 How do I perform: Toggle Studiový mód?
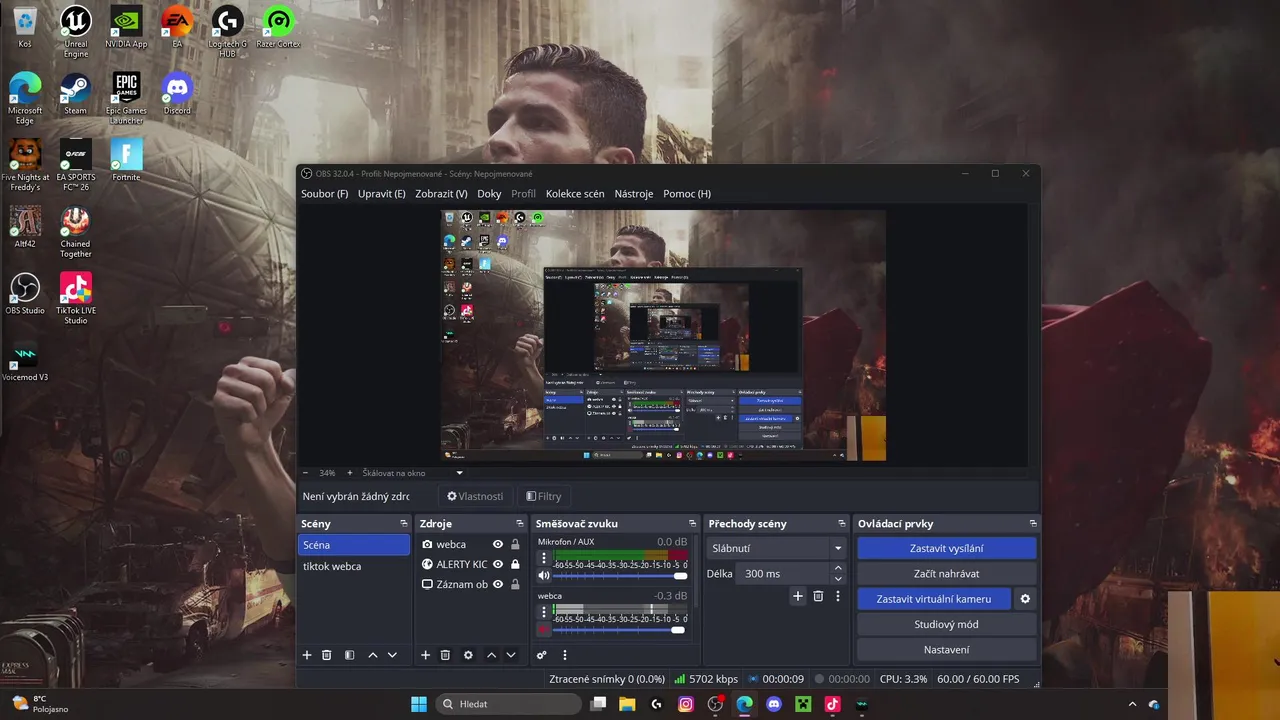pyautogui.click(x=946, y=624)
